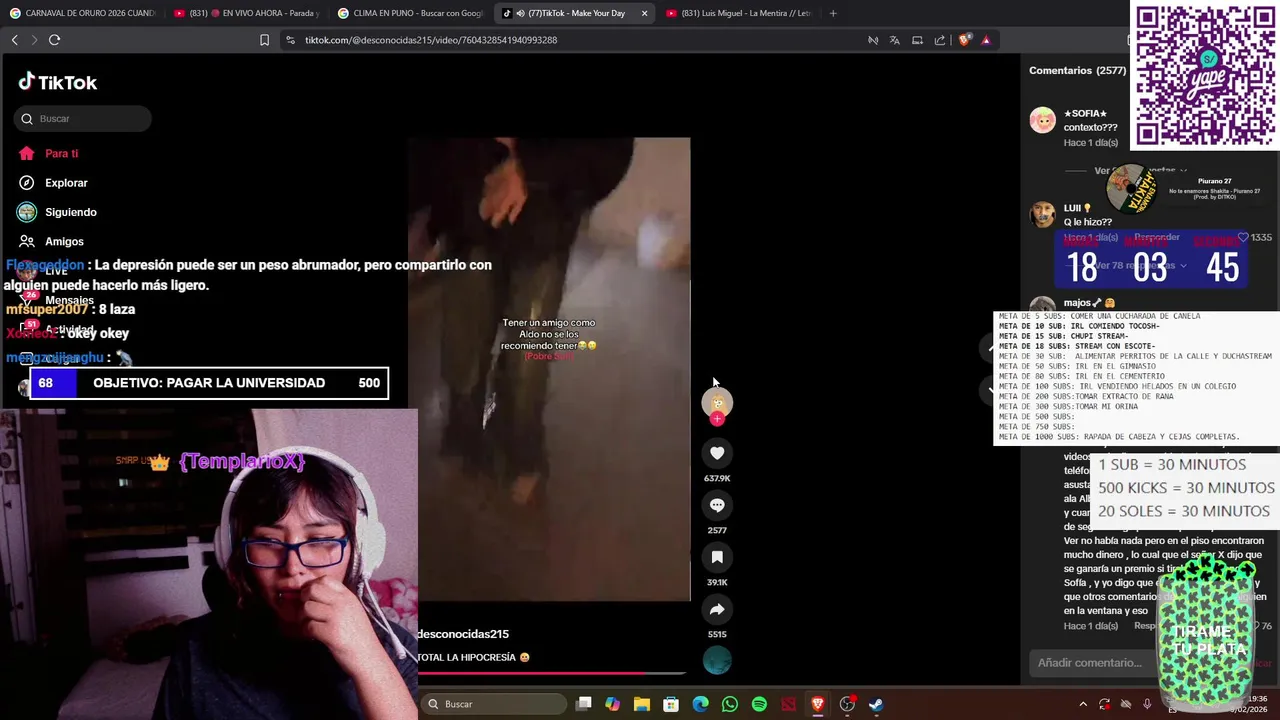The height and width of the screenshot is (720, 1280).
Task: Close the TikTok tab
Action: (x=644, y=13)
